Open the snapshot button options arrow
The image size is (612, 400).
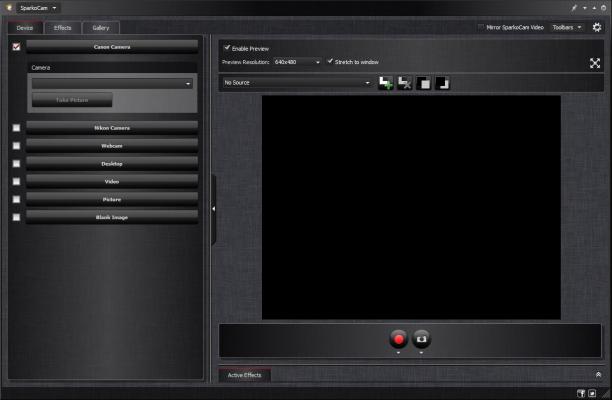421,353
